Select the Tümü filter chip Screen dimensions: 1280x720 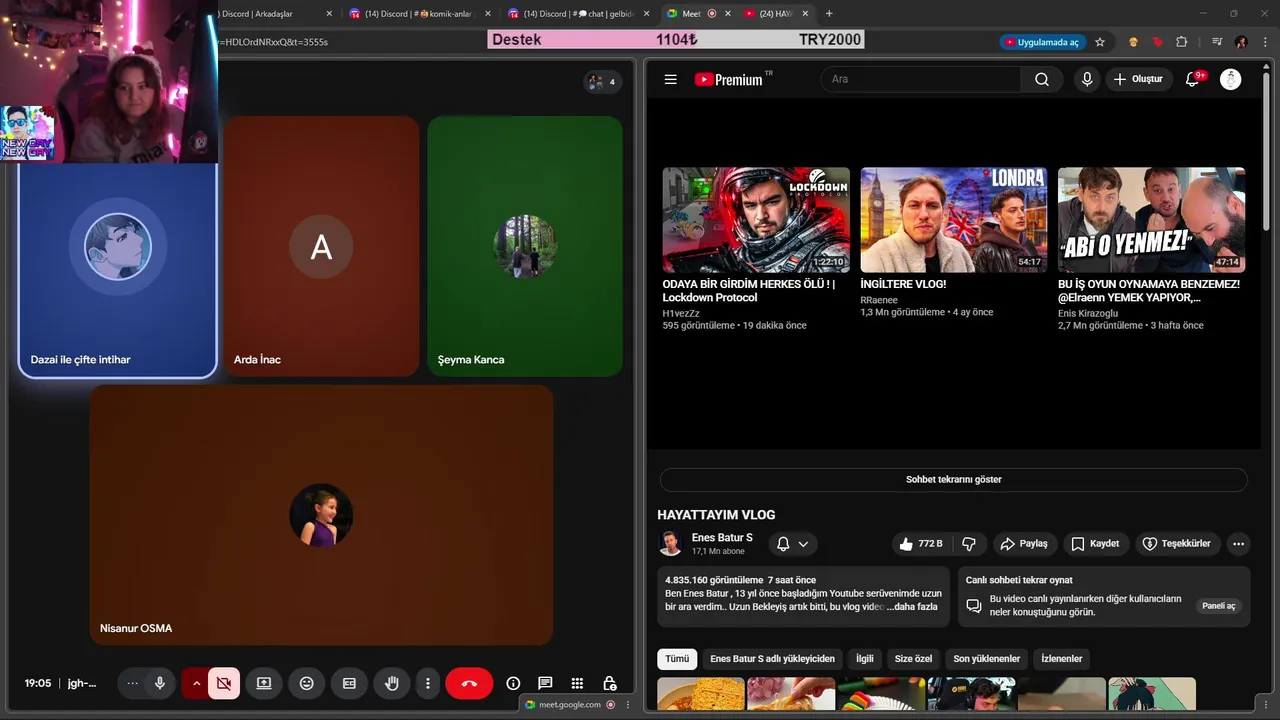[x=677, y=659]
